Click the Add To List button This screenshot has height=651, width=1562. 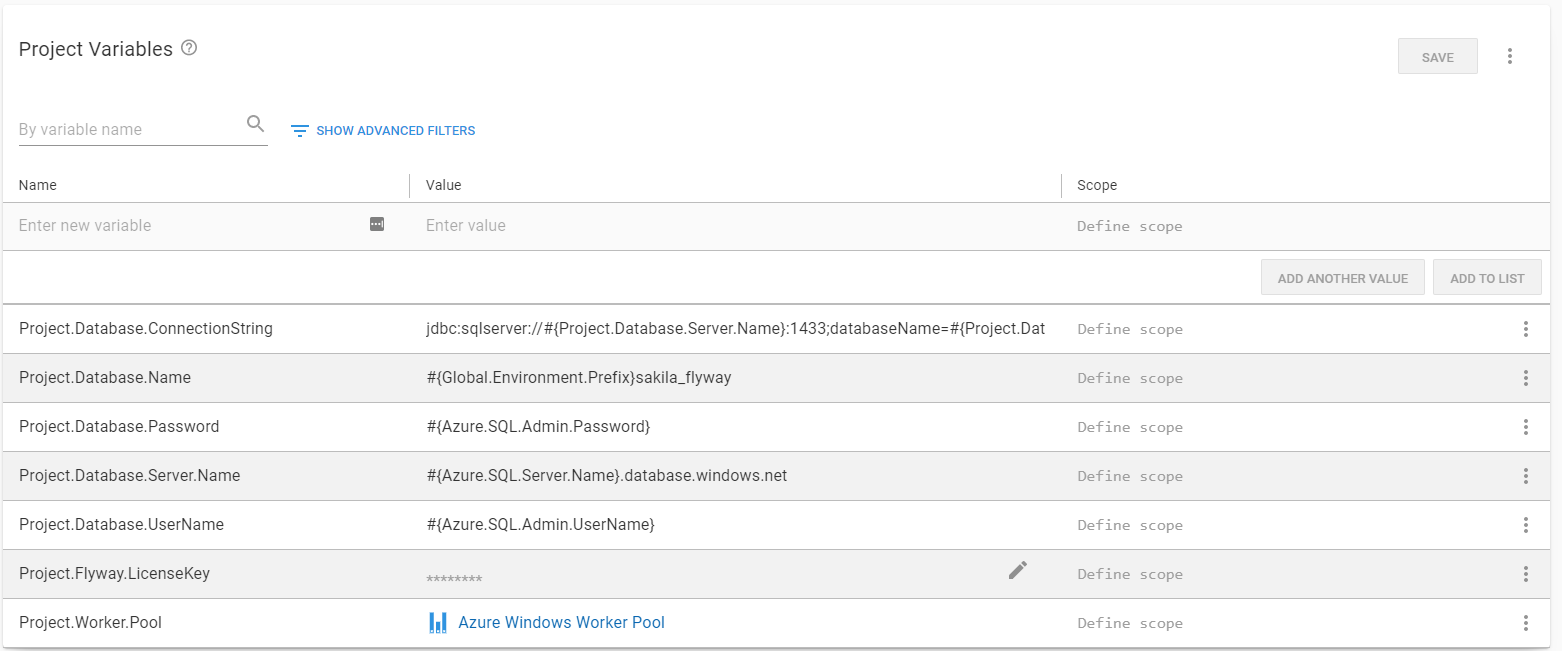pyautogui.click(x=1487, y=278)
